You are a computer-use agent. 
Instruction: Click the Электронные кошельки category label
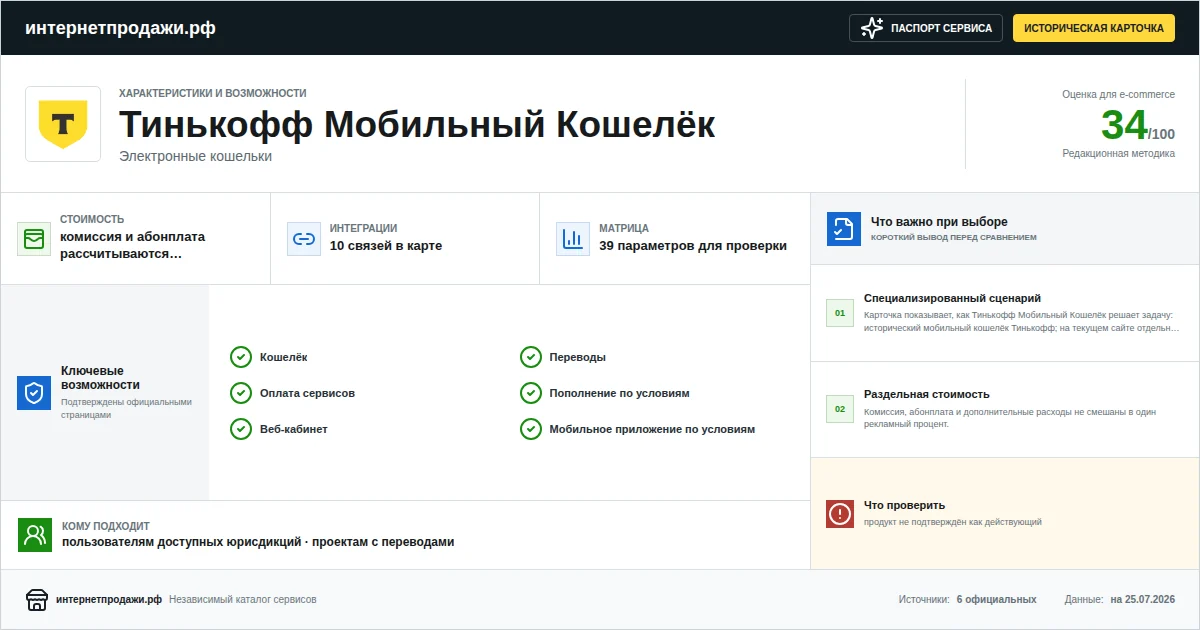[195, 156]
